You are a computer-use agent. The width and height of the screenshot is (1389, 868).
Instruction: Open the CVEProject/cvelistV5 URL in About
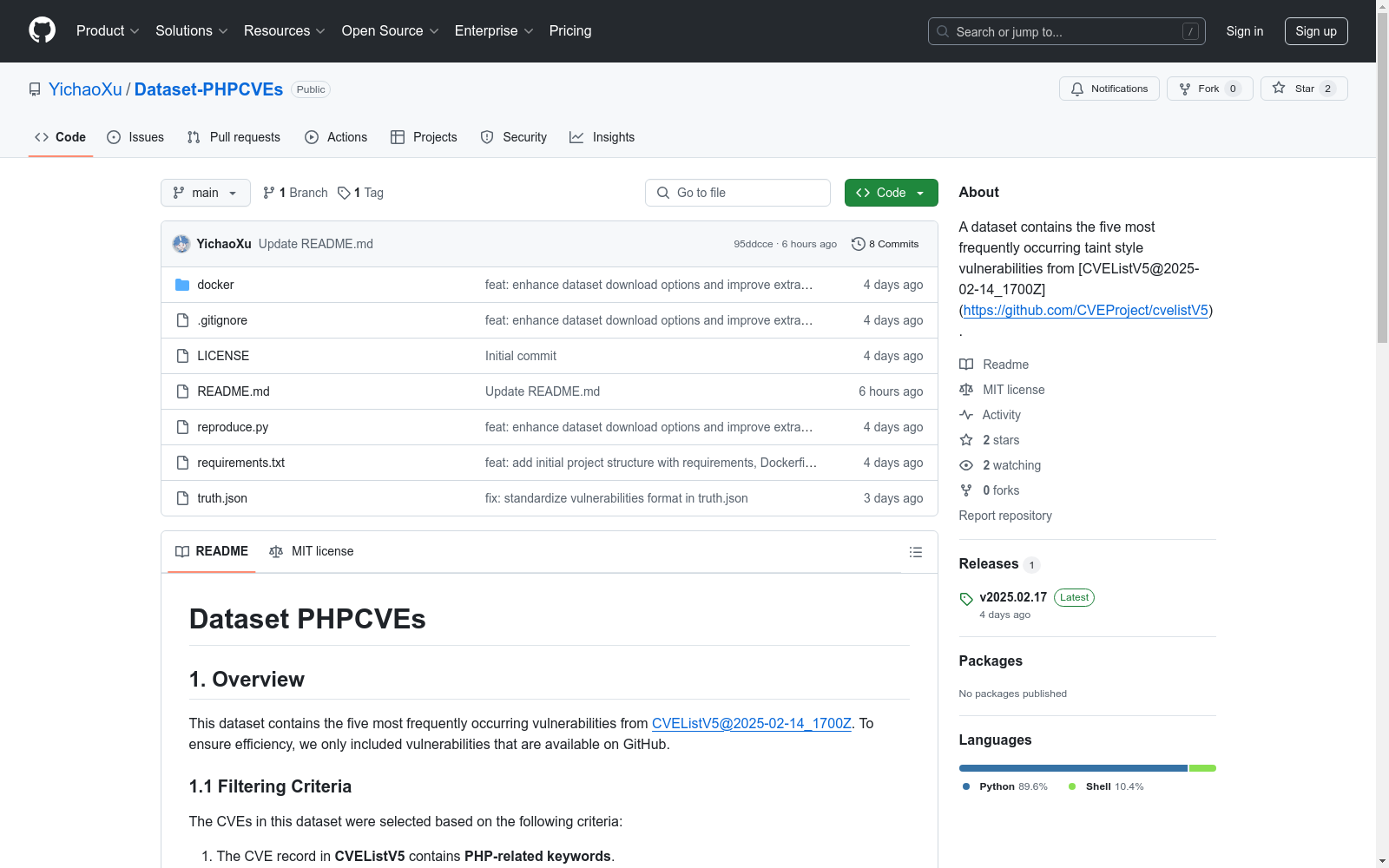pyautogui.click(x=1086, y=310)
